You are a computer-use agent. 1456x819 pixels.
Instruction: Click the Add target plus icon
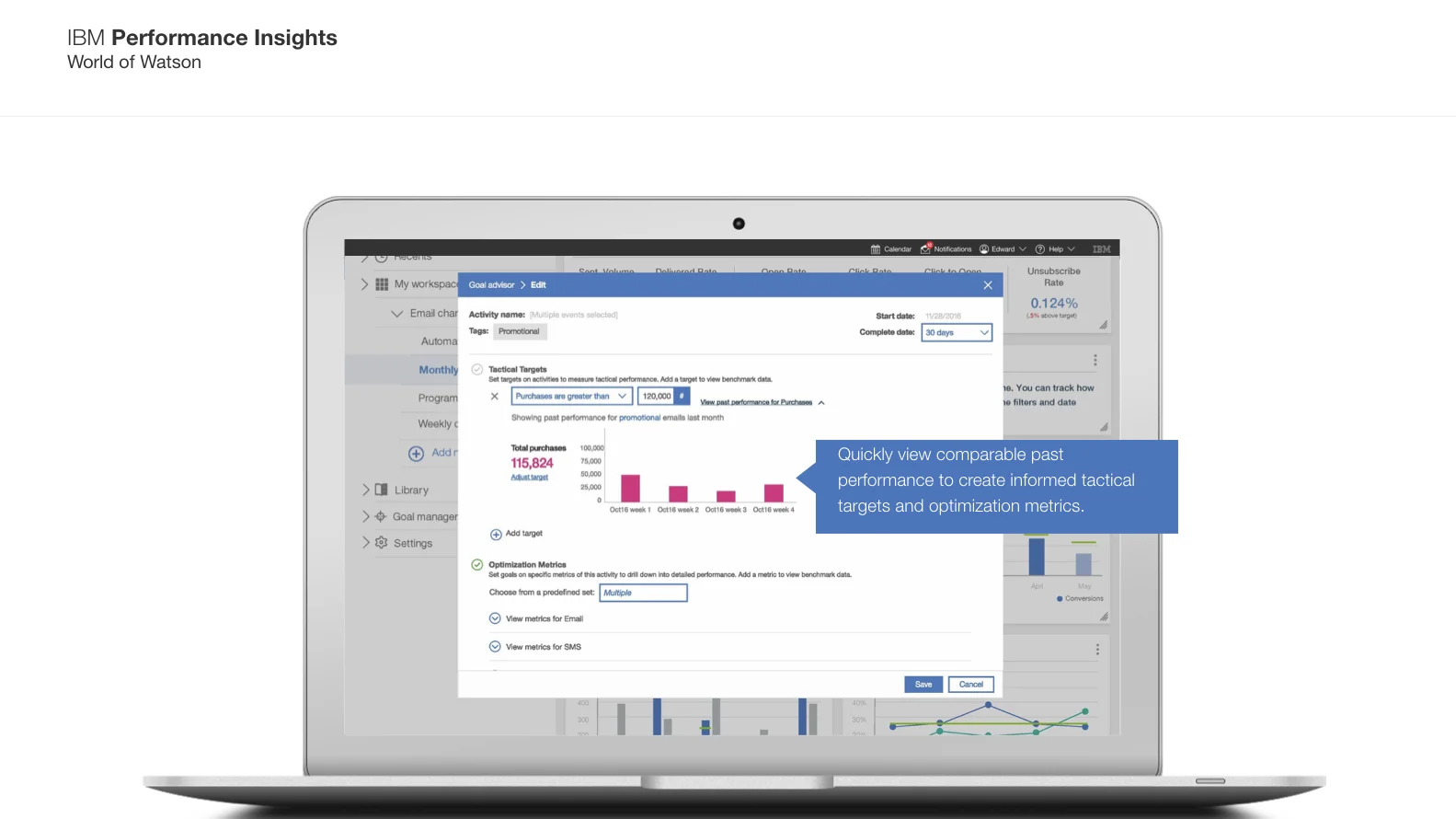pyautogui.click(x=496, y=535)
